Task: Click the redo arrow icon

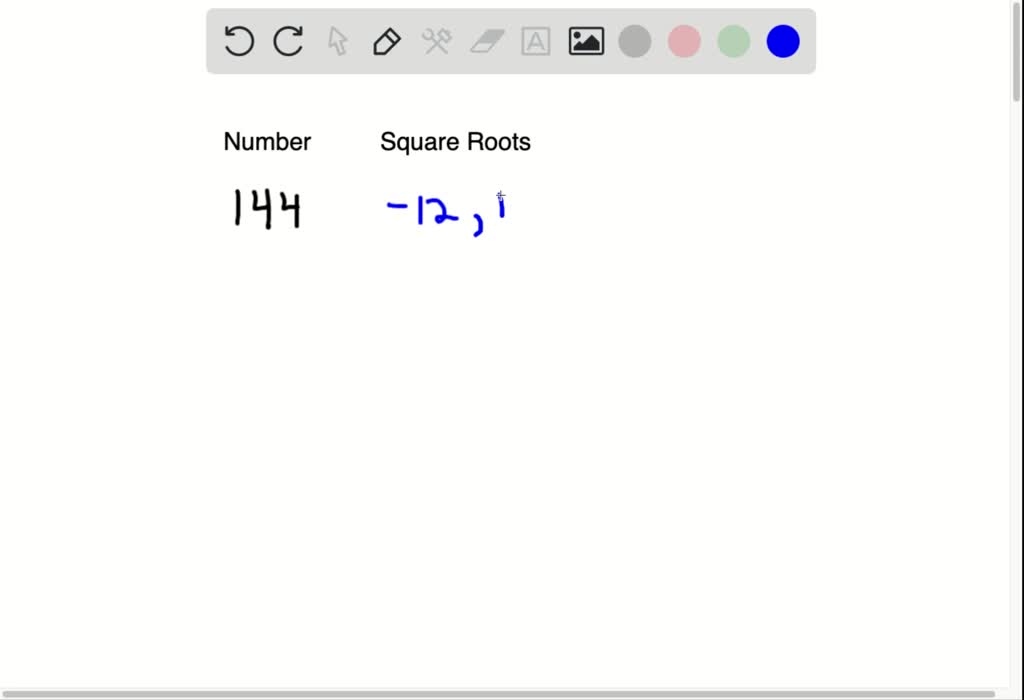Action: 287,41
